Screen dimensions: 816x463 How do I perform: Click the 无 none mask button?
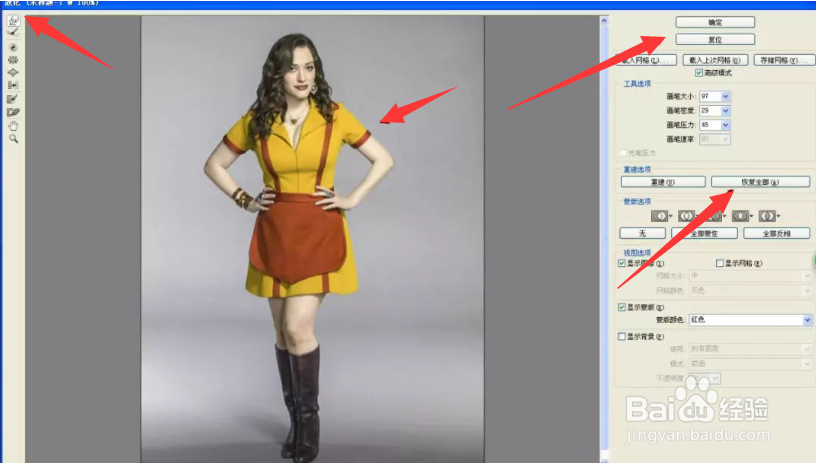(642, 233)
